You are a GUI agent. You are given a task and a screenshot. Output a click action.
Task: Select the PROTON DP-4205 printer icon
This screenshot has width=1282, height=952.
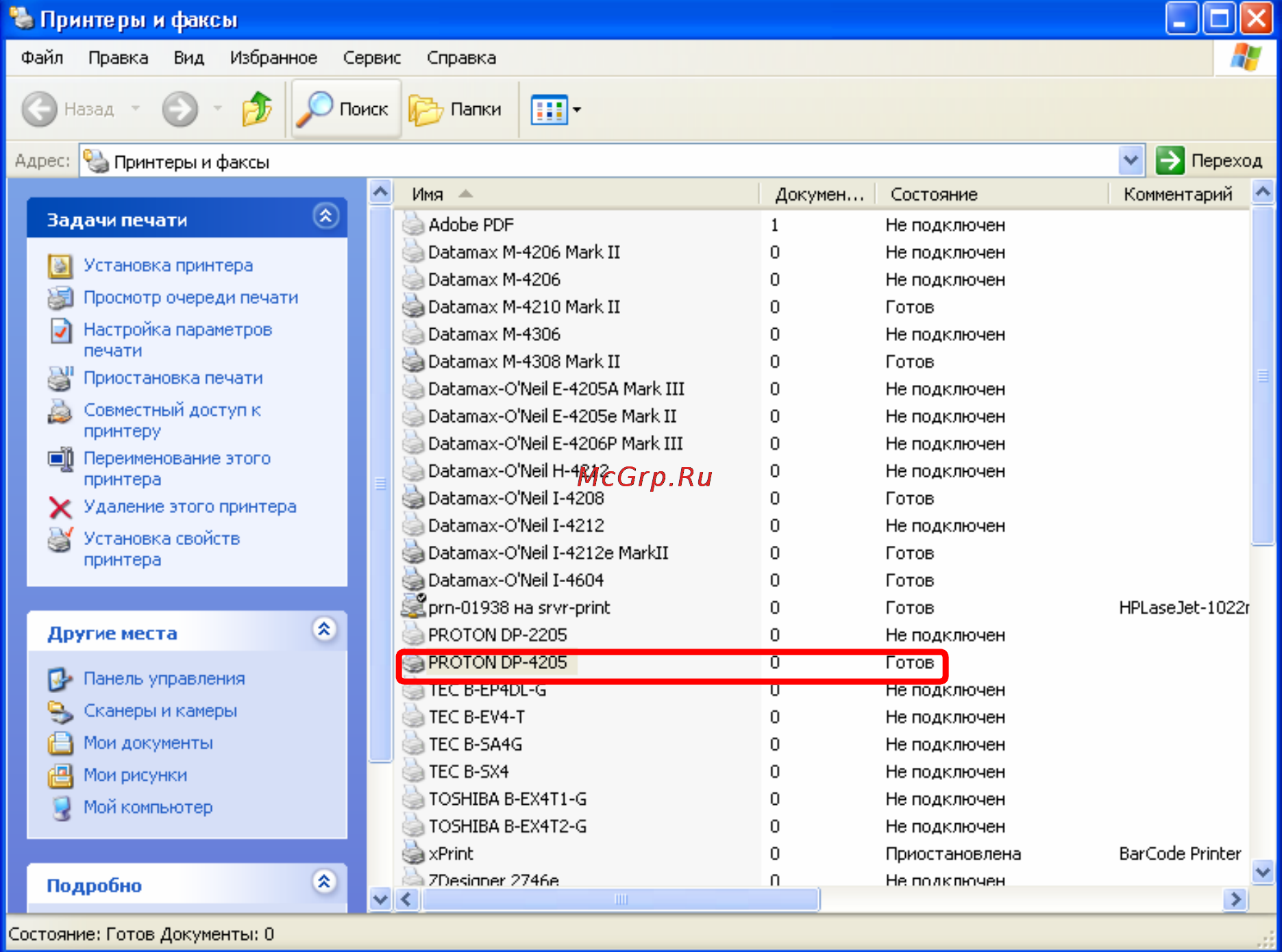(413, 662)
